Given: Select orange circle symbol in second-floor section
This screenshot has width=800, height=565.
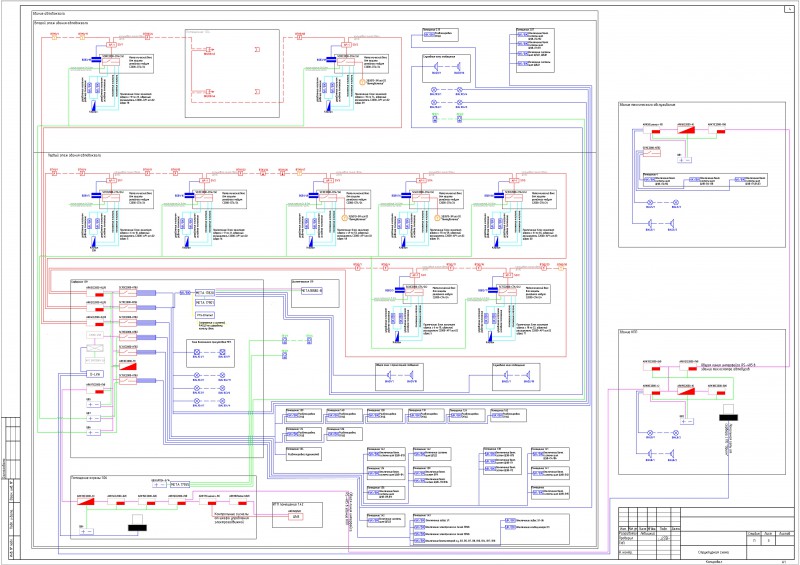Looking at the screenshot, I should pos(363,82).
